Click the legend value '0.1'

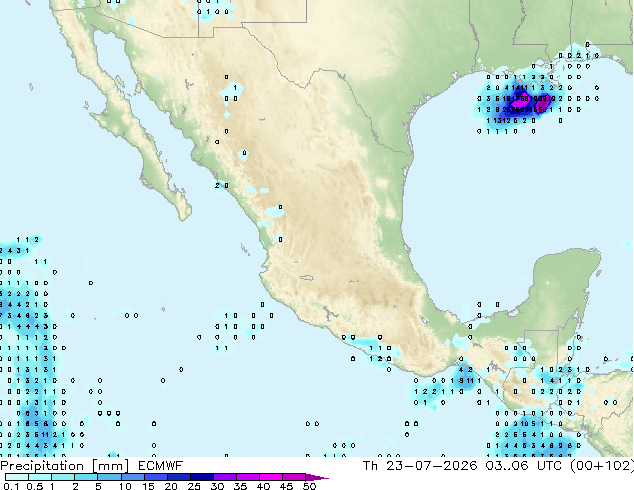[11, 486]
